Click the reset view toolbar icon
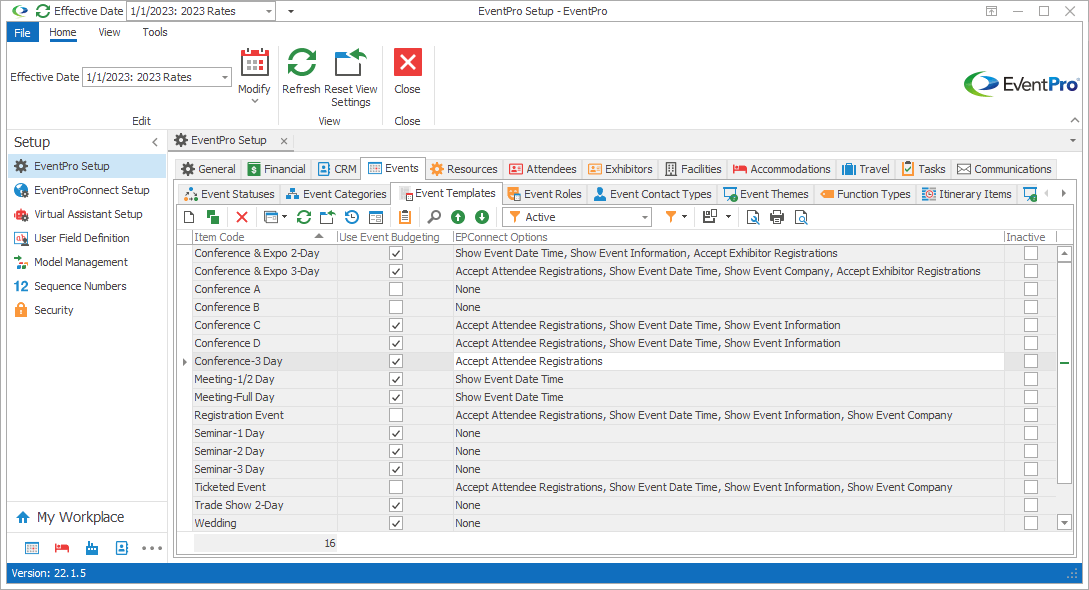1089x590 pixels. [x=327, y=217]
